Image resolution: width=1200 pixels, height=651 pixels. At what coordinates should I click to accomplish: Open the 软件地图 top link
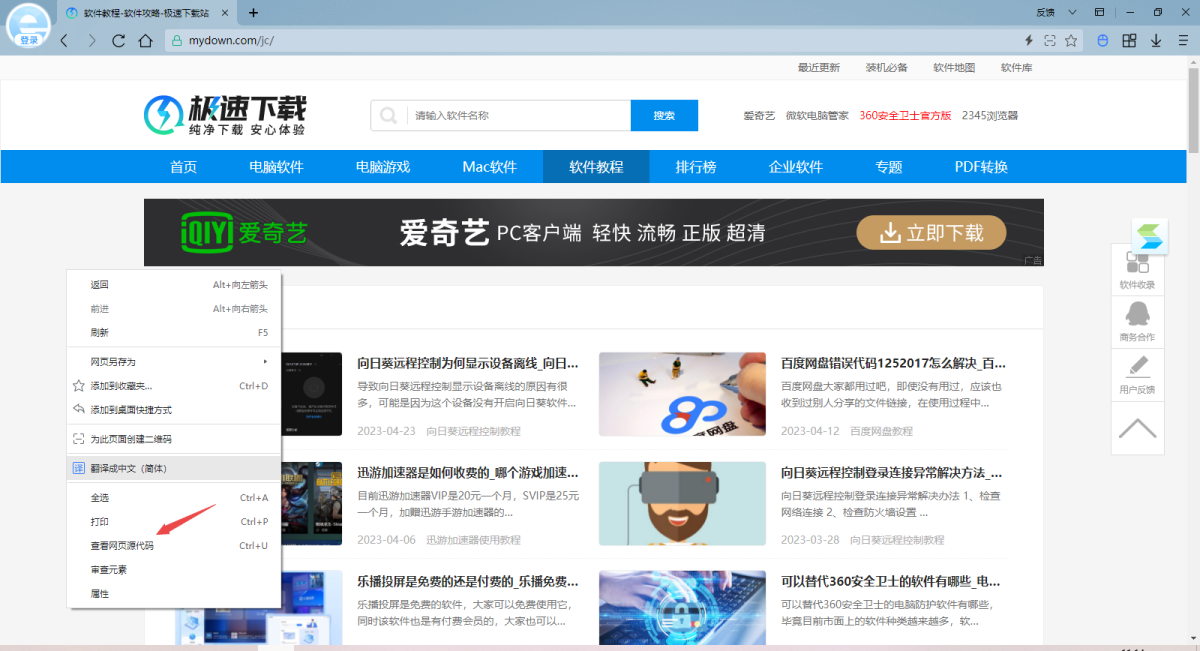coord(954,68)
